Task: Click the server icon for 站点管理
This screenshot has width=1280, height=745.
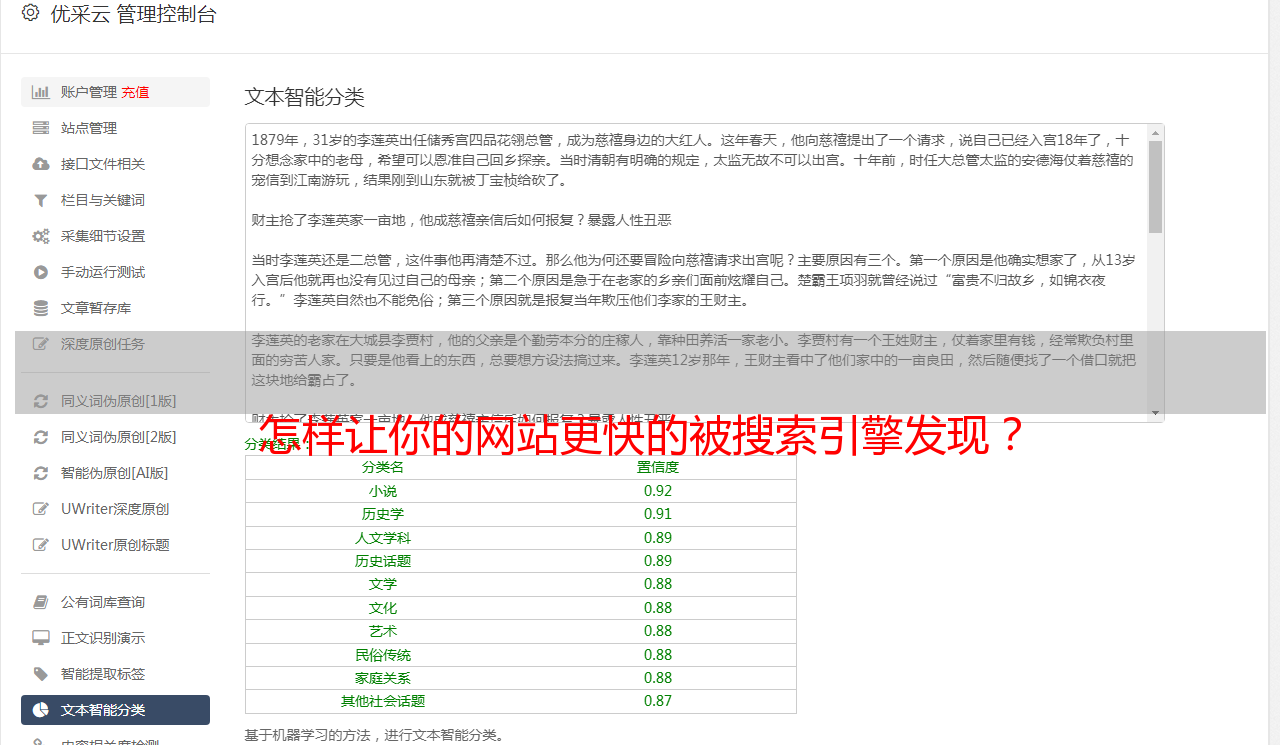Action: pyautogui.click(x=41, y=128)
